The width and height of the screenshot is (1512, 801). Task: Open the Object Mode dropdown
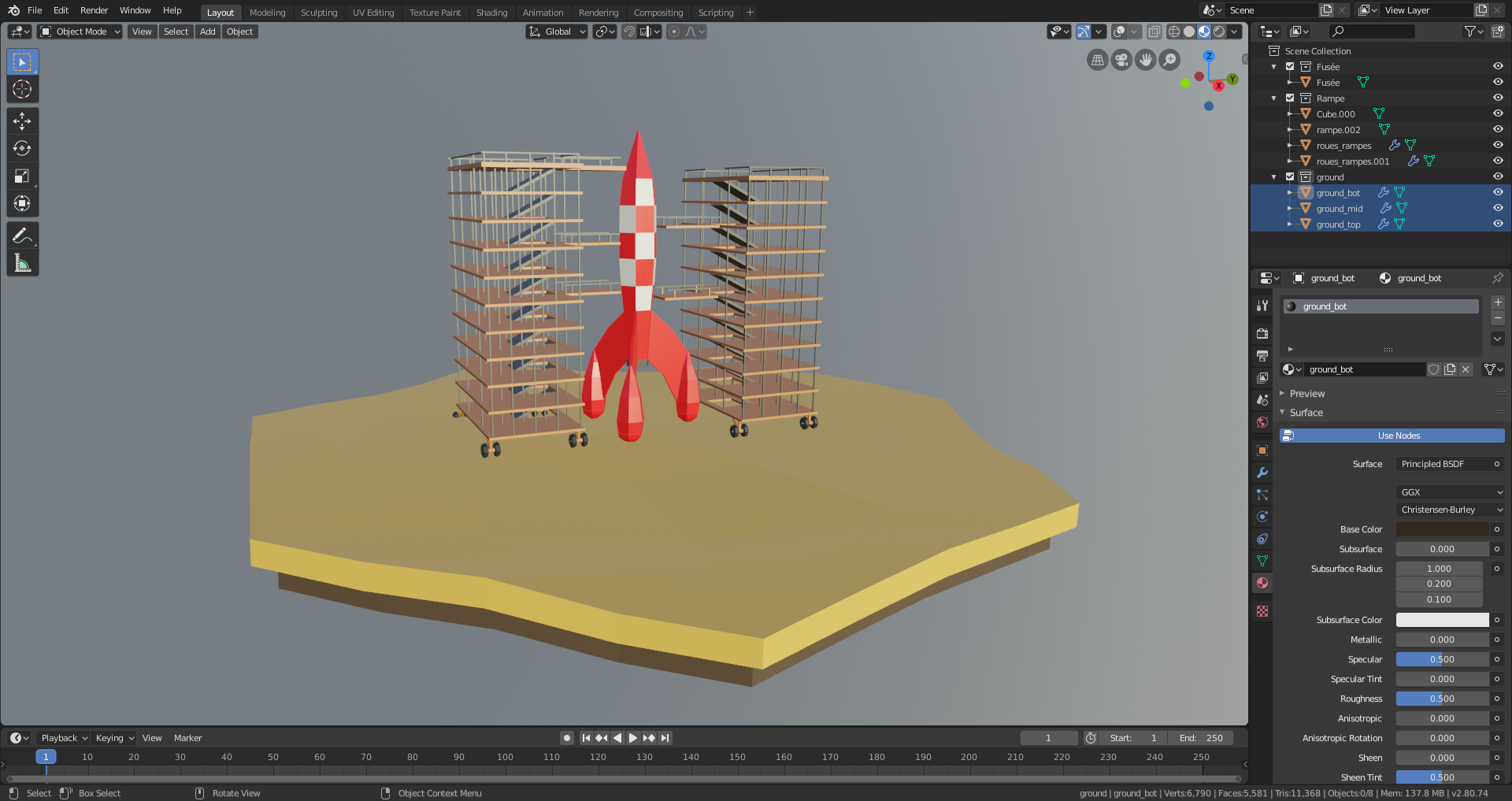click(80, 32)
